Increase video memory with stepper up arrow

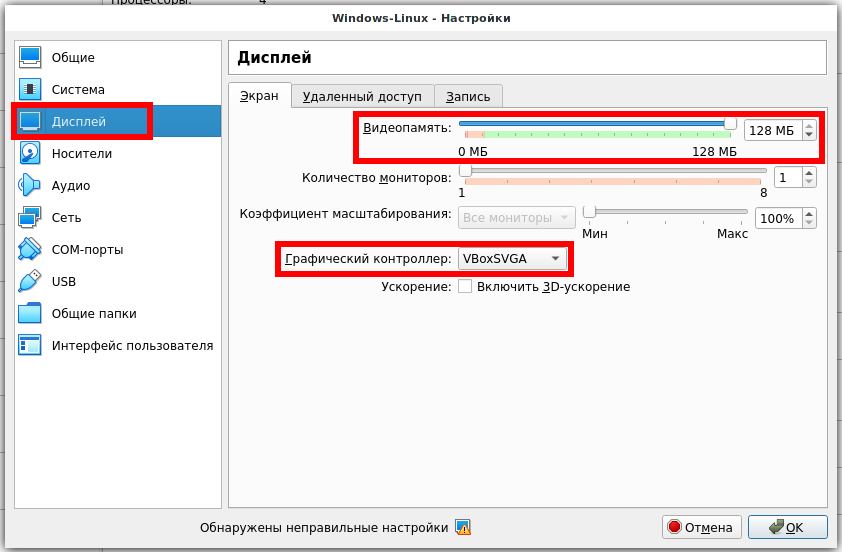809,126
